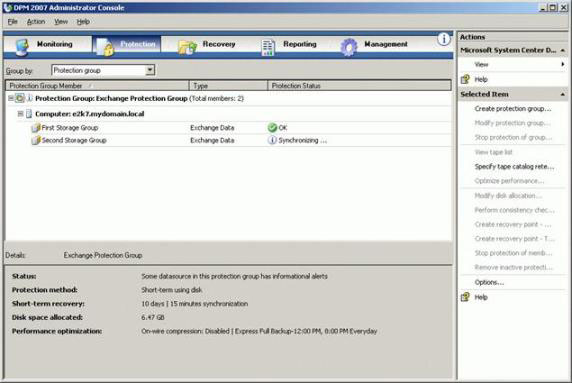
Task: Click Create protection group action
Action: coord(513,109)
